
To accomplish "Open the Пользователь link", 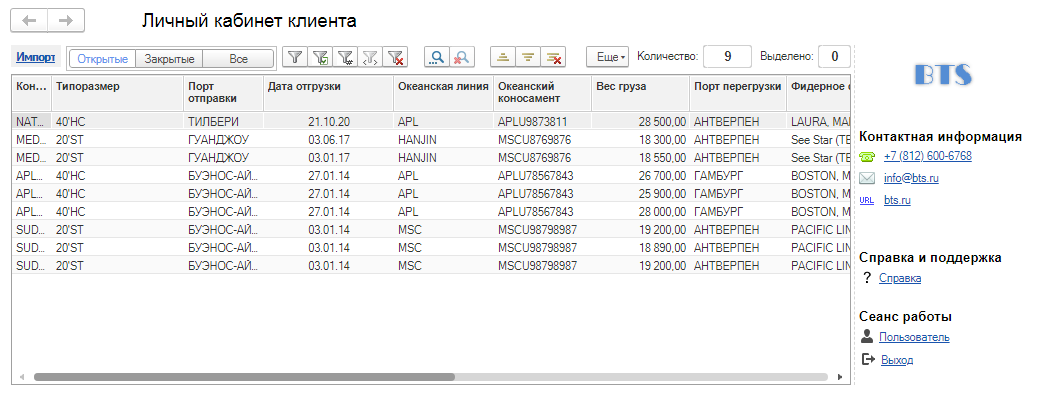I will (914, 337).
